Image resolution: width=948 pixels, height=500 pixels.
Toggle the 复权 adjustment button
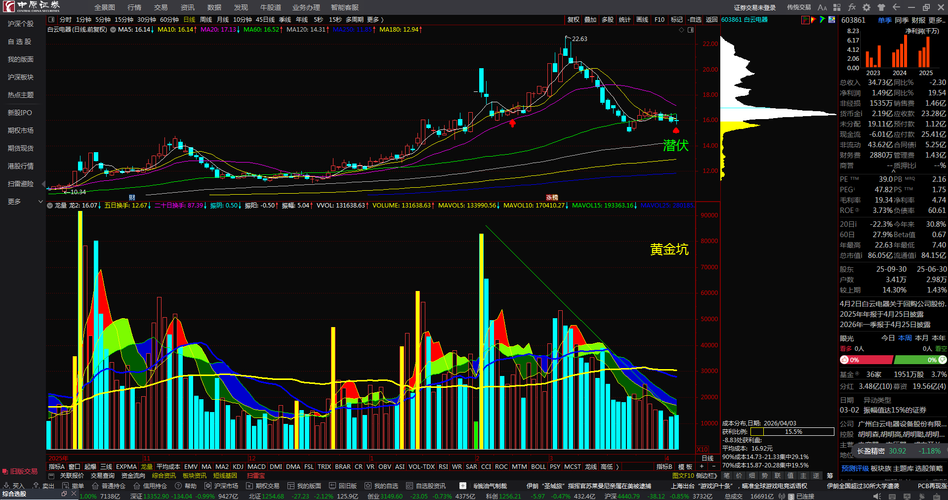click(x=573, y=19)
